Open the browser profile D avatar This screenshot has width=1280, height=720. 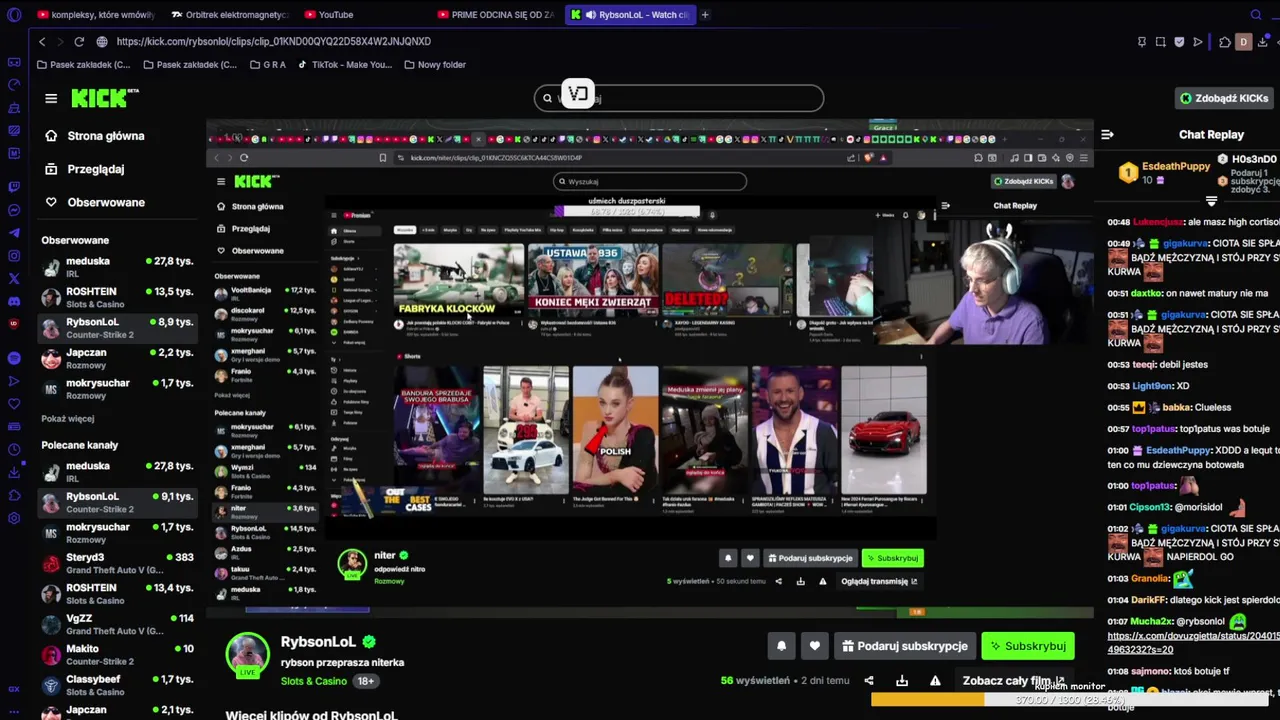1243,42
